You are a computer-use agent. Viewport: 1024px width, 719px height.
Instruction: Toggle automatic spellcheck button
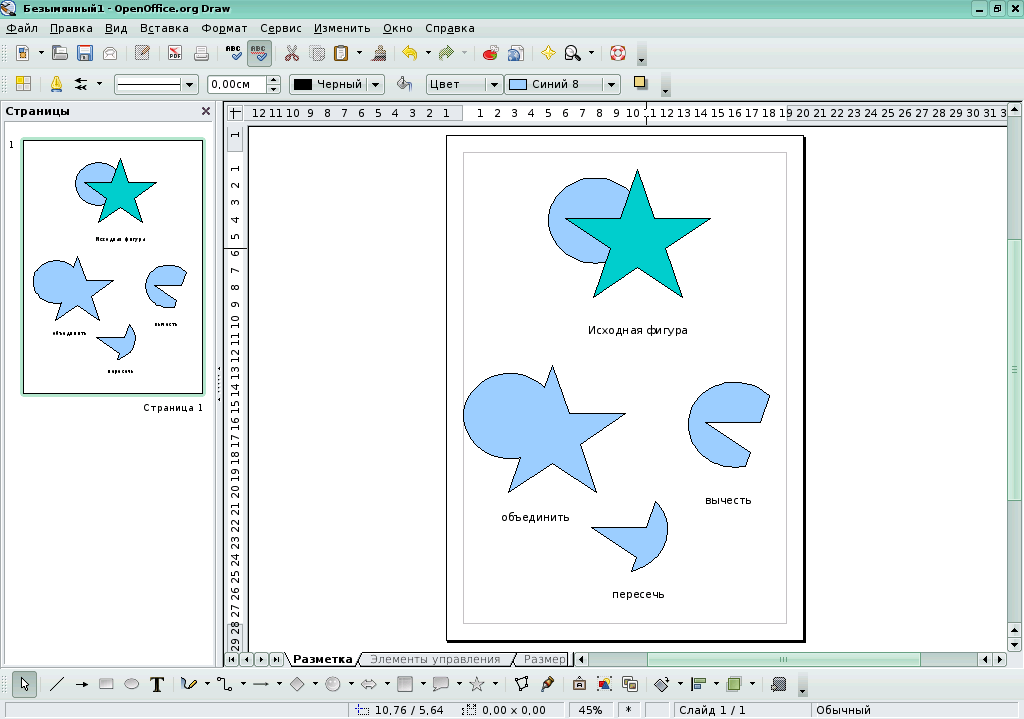click(259, 53)
